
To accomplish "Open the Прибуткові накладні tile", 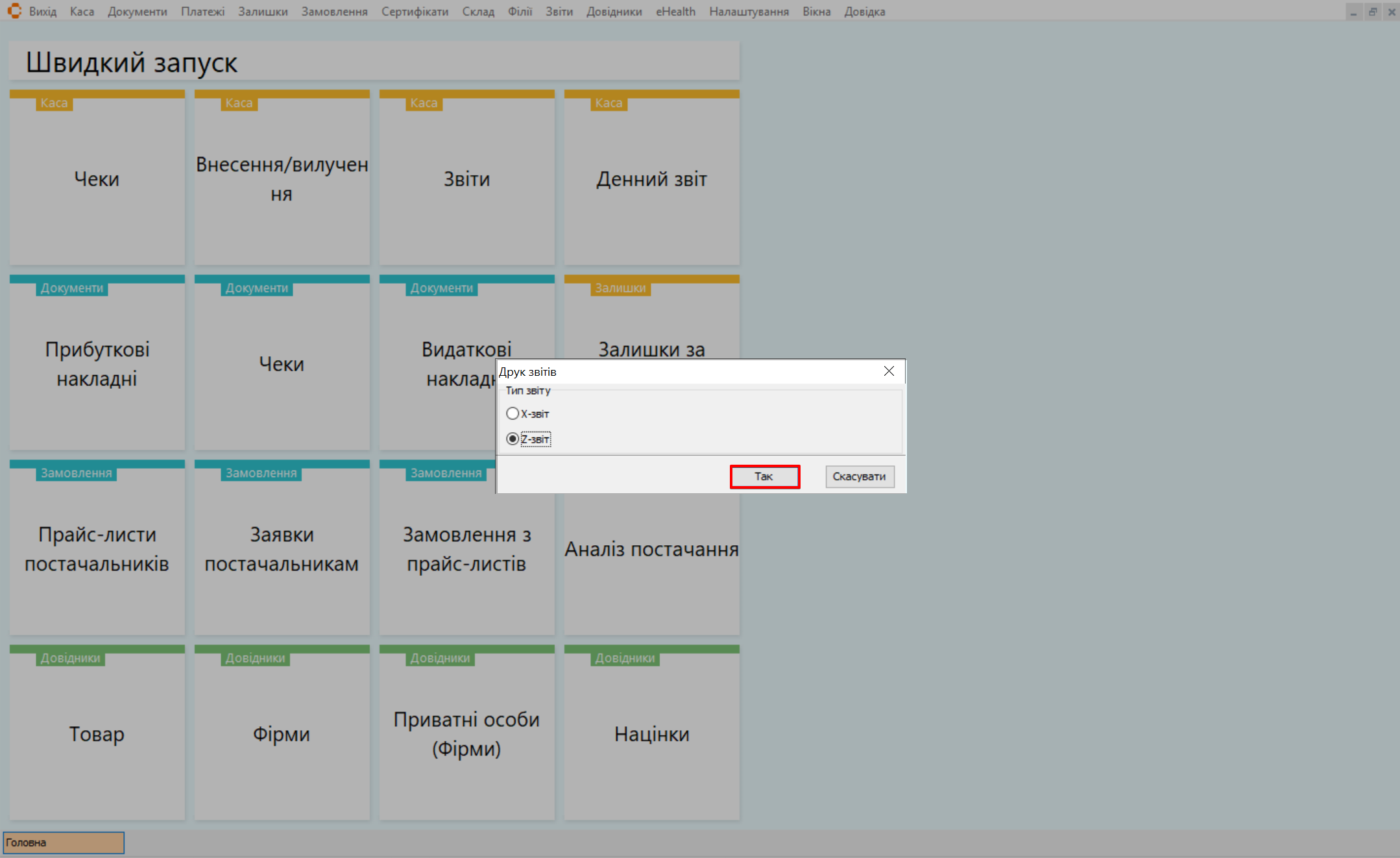I will click(97, 363).
